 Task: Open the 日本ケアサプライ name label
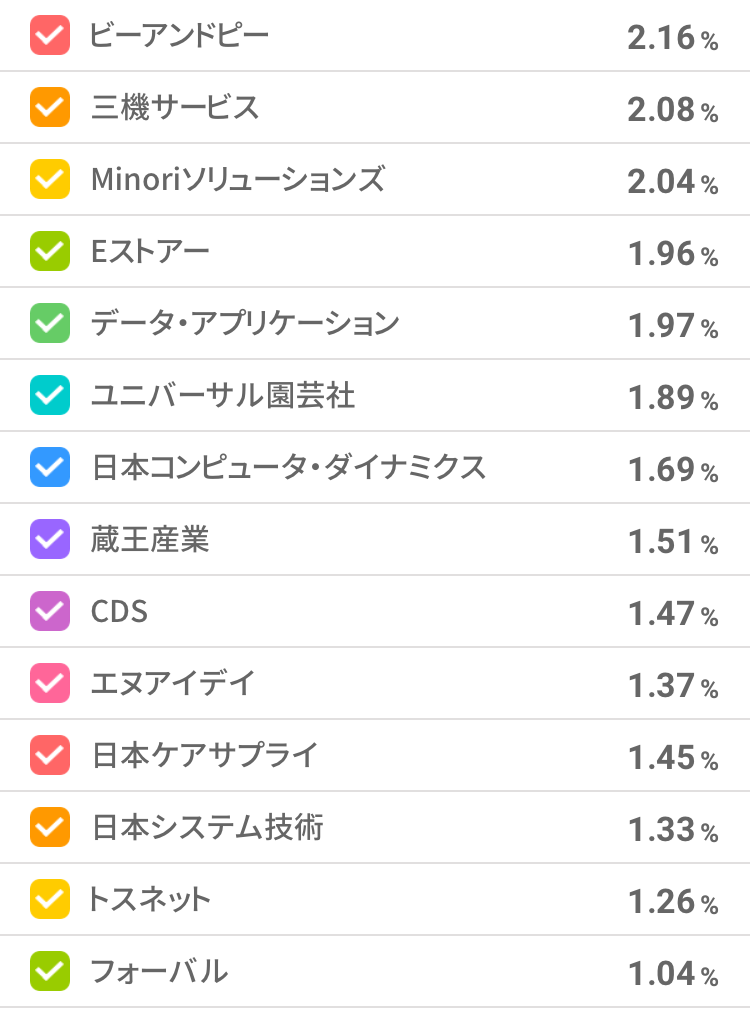click(x=204, y=756)
